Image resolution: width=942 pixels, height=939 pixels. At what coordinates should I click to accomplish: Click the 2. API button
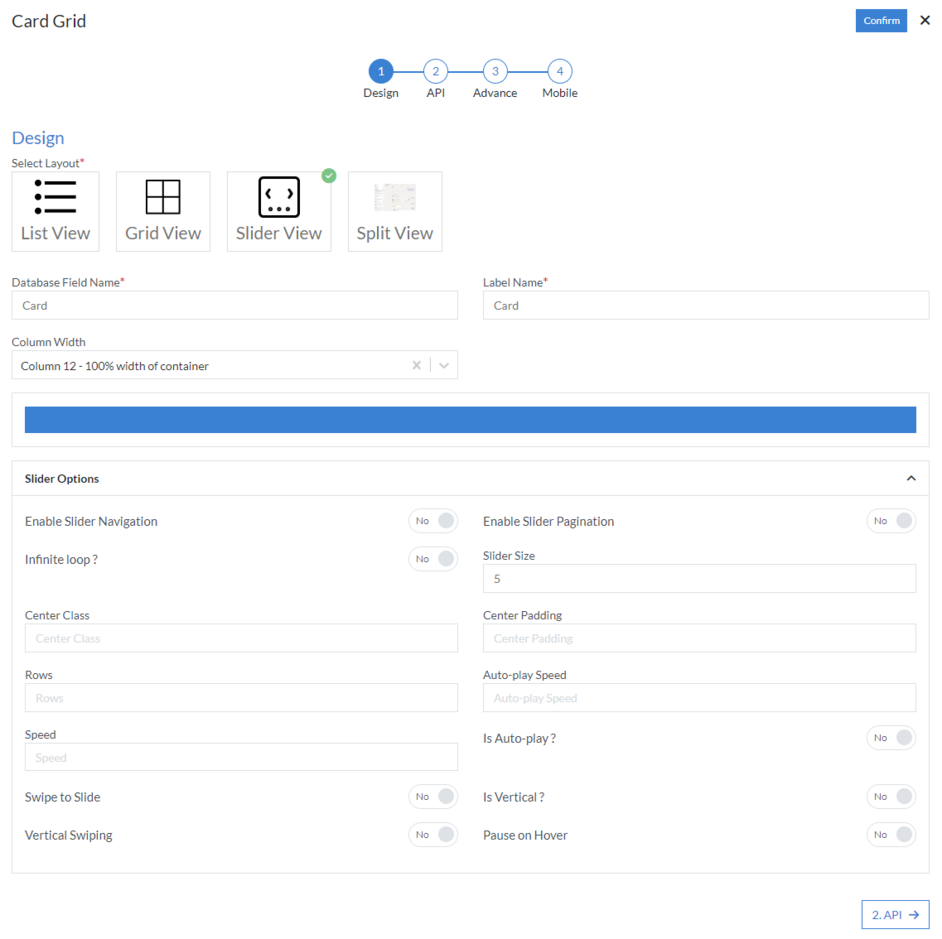pyautogui.click(x=895, y=914)
